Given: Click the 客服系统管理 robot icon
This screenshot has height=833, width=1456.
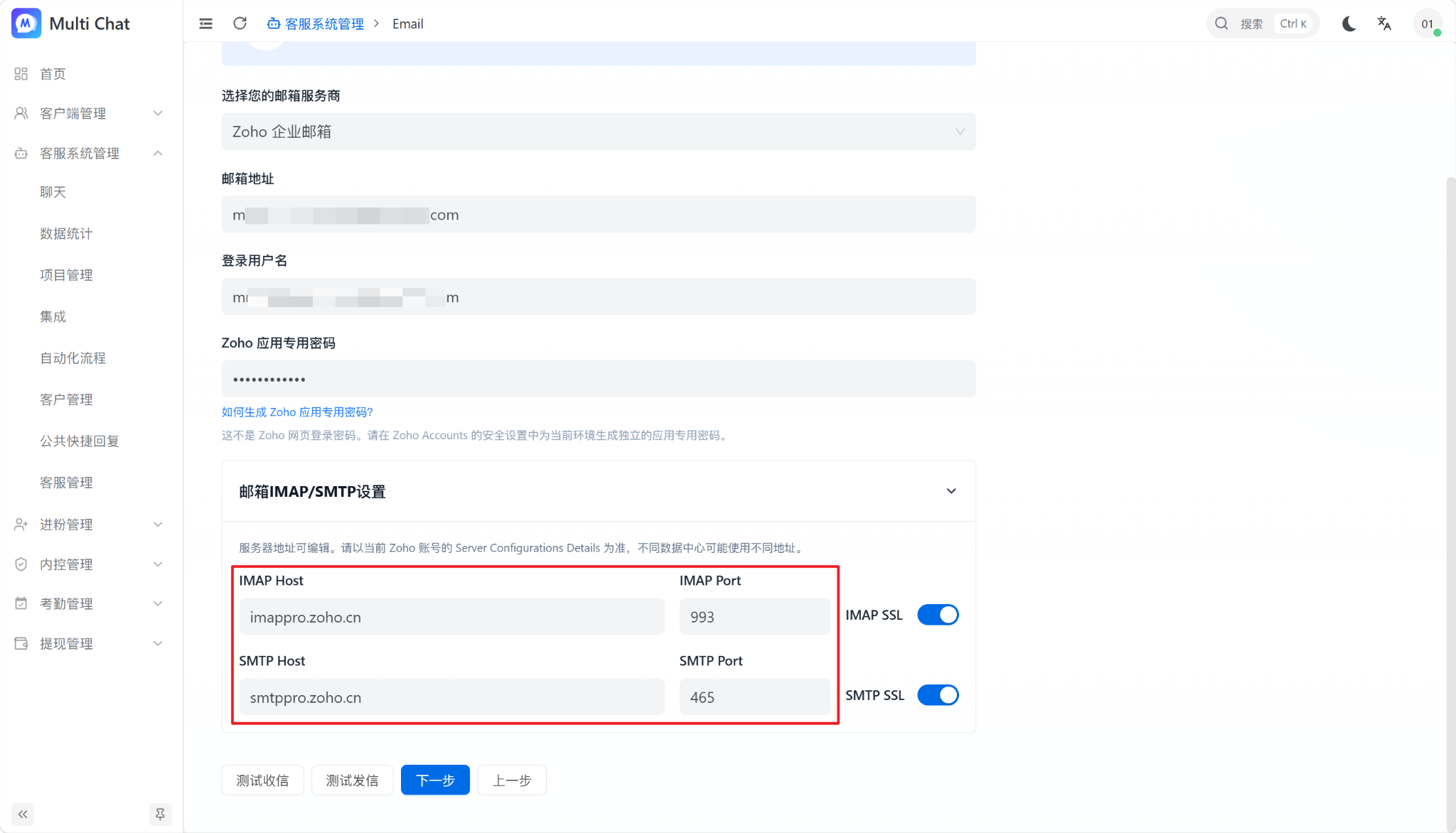Looking at the screenshot, I should pos(21,154).
